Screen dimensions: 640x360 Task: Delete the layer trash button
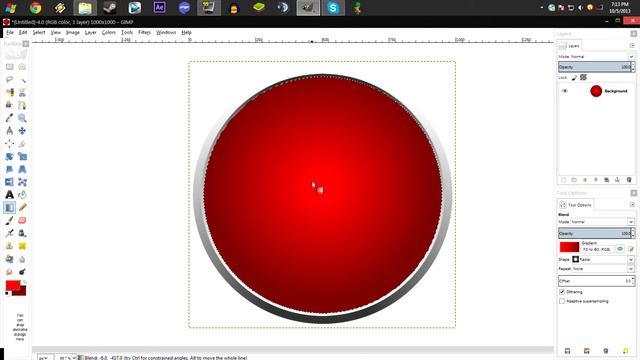click(629, 180)
